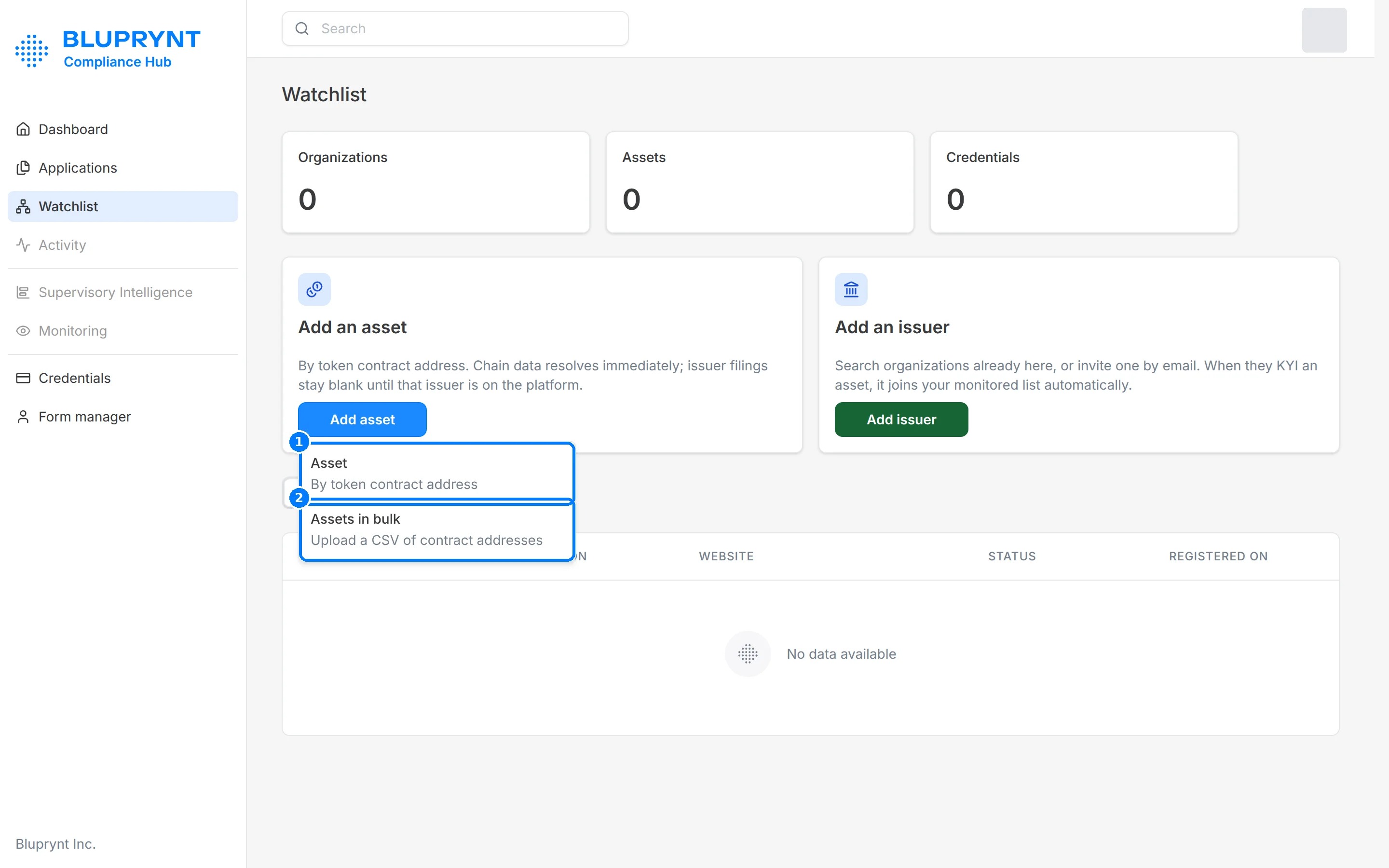The image size is (1389, 868).
Task: Click the blue Add asset button
Action: pos(362,420)
